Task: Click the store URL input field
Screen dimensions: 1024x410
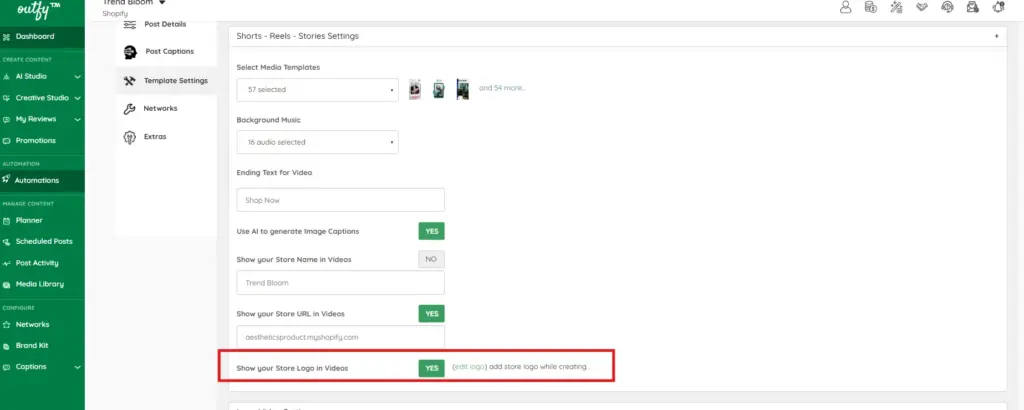Action: [340, 337]
